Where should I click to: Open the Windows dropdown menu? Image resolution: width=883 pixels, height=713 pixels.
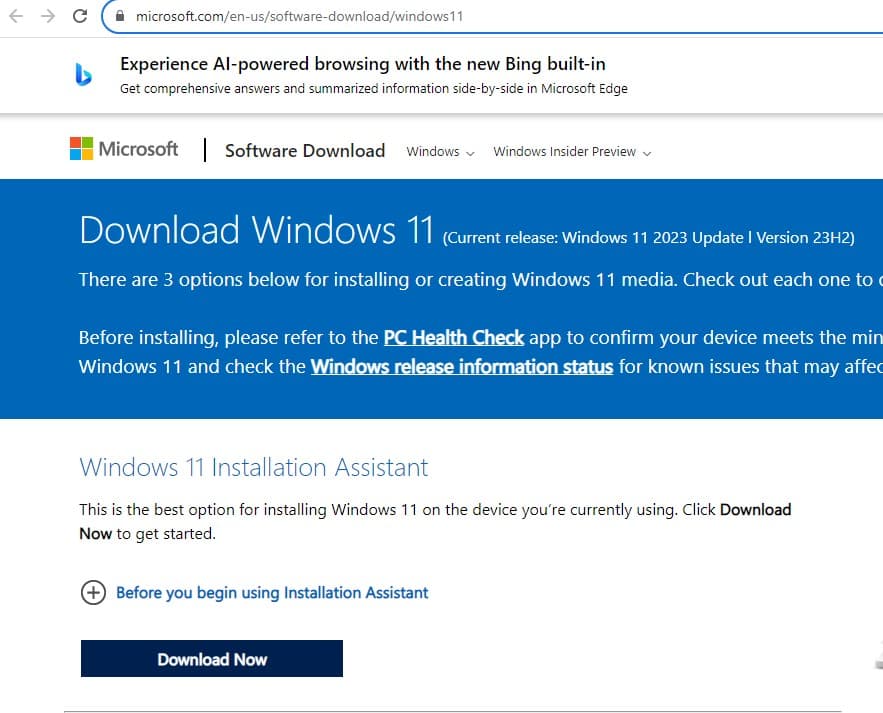pos(440,152)
